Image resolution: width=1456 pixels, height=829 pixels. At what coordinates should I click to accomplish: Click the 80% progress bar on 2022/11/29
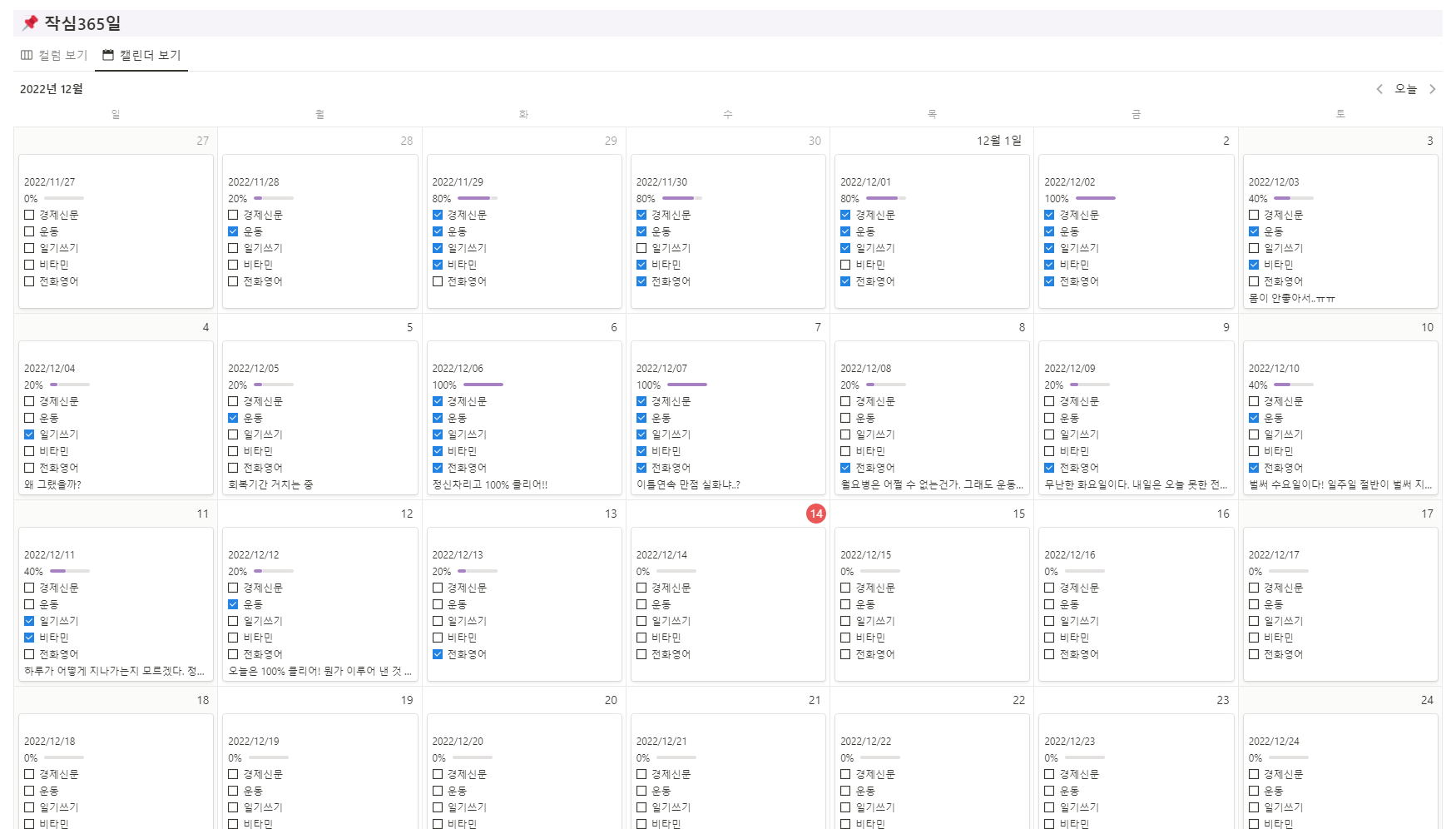pos(478,198)
